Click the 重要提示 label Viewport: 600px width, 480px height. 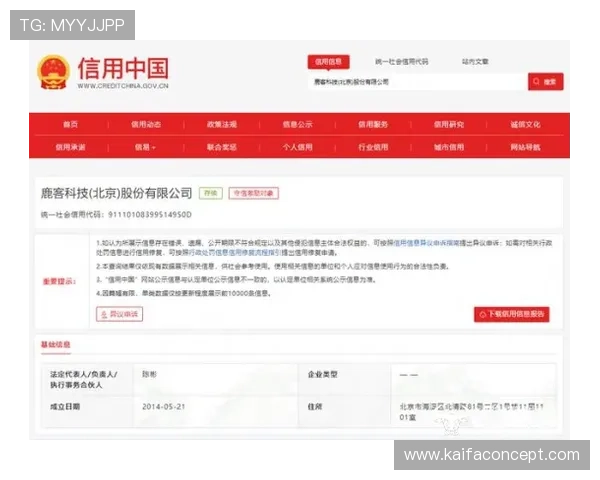point(59,282)
